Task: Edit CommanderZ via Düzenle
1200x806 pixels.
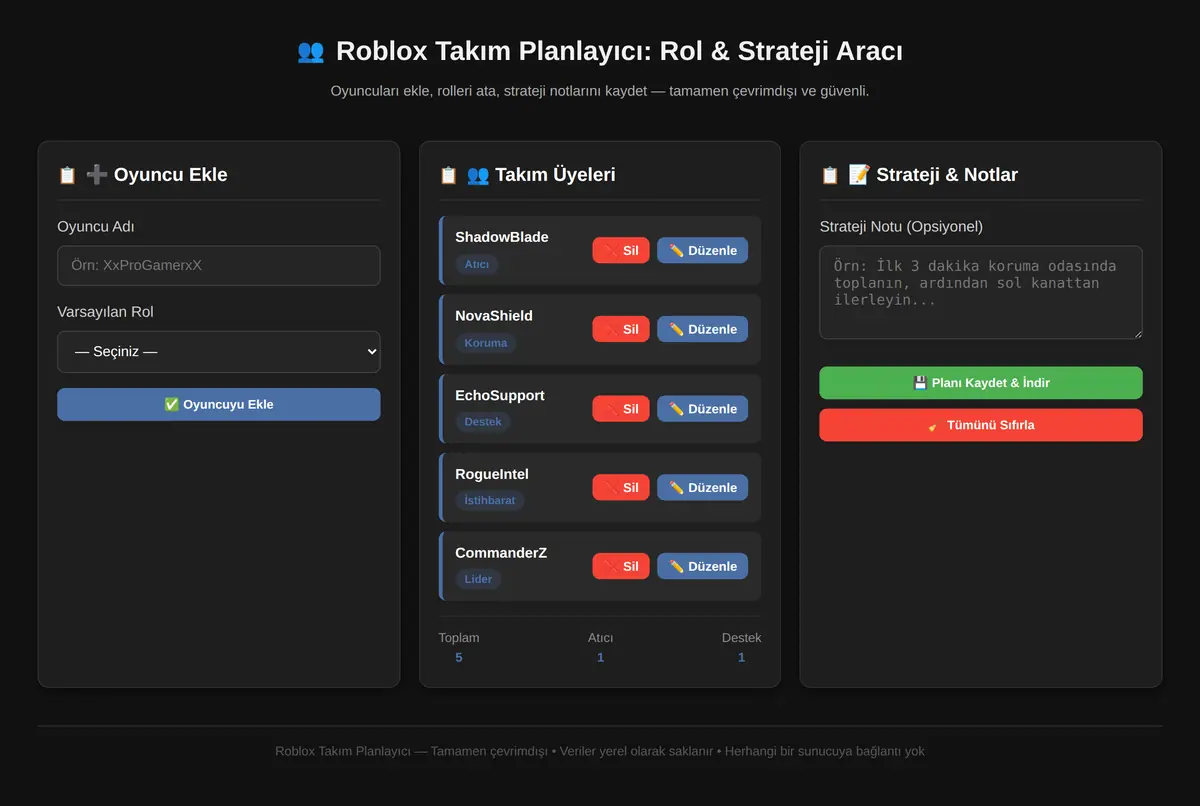Action: tap(702, 566)
